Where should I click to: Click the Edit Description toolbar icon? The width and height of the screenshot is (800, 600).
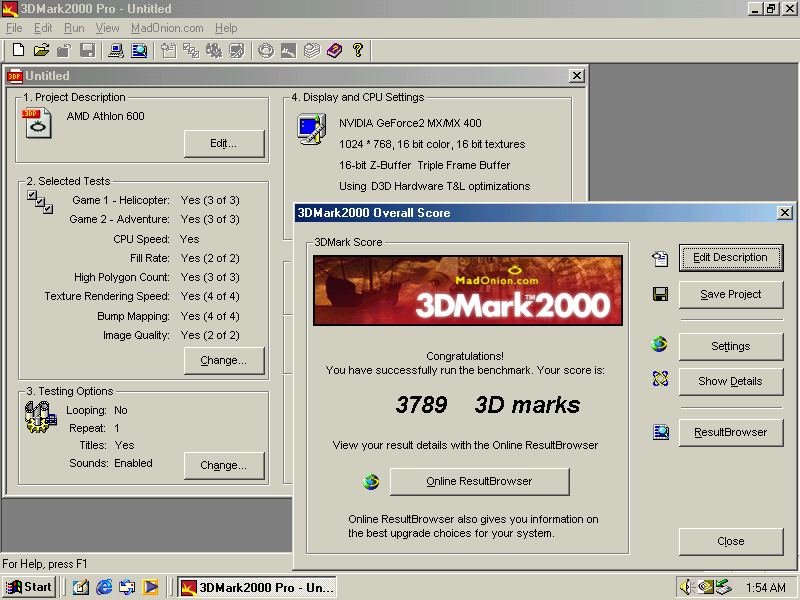click(x=168, y=50)
